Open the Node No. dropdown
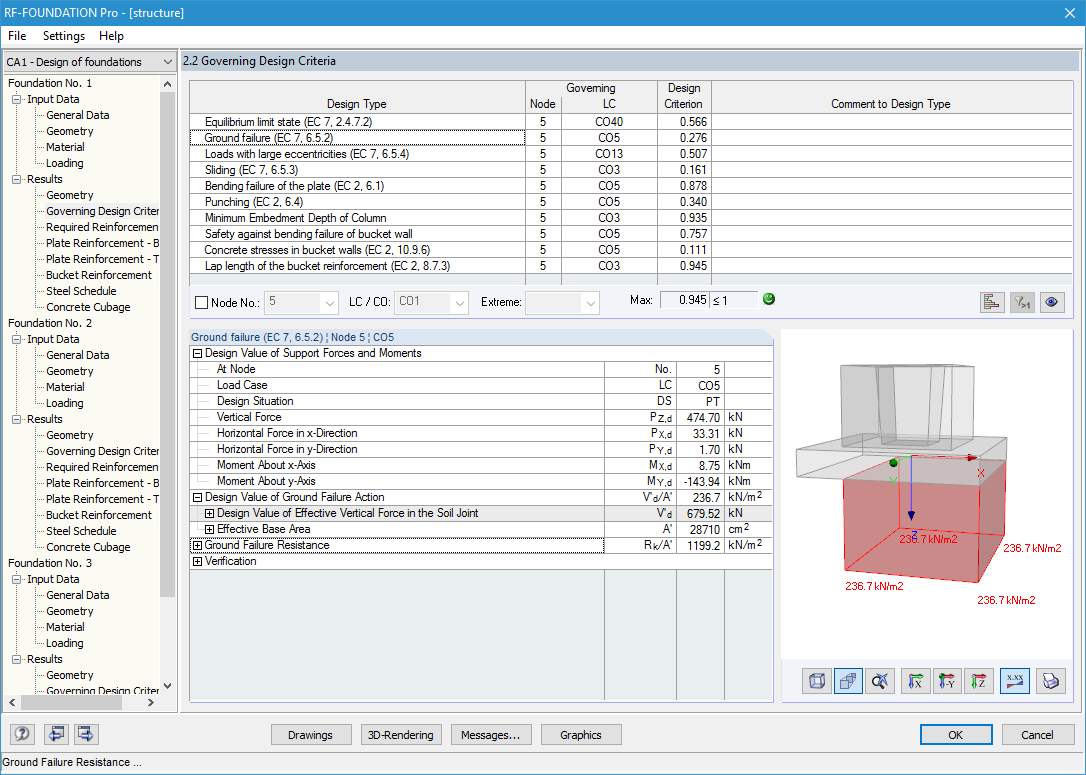1086x775 pixels. [330, 303]
